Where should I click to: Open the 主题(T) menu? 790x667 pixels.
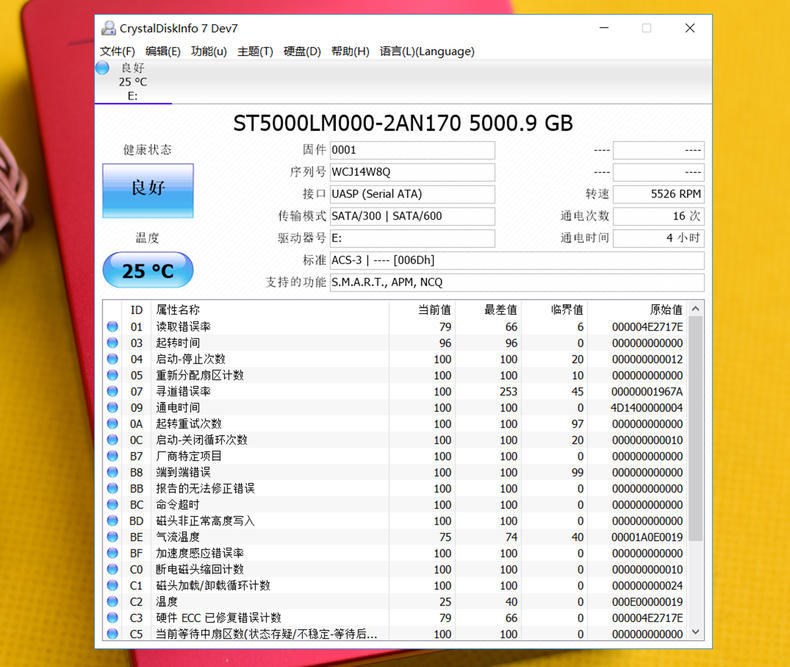pyautogui.click(x=255, y=51)
